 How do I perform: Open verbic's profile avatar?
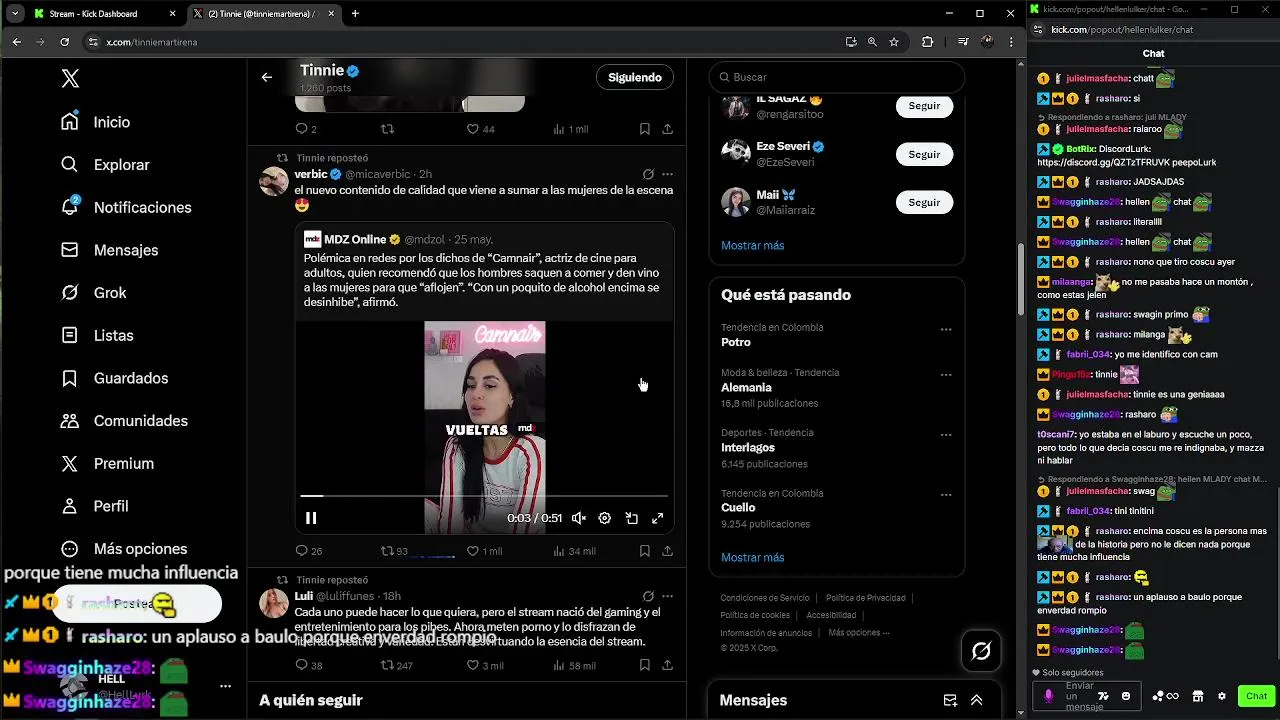click(274, 181)
